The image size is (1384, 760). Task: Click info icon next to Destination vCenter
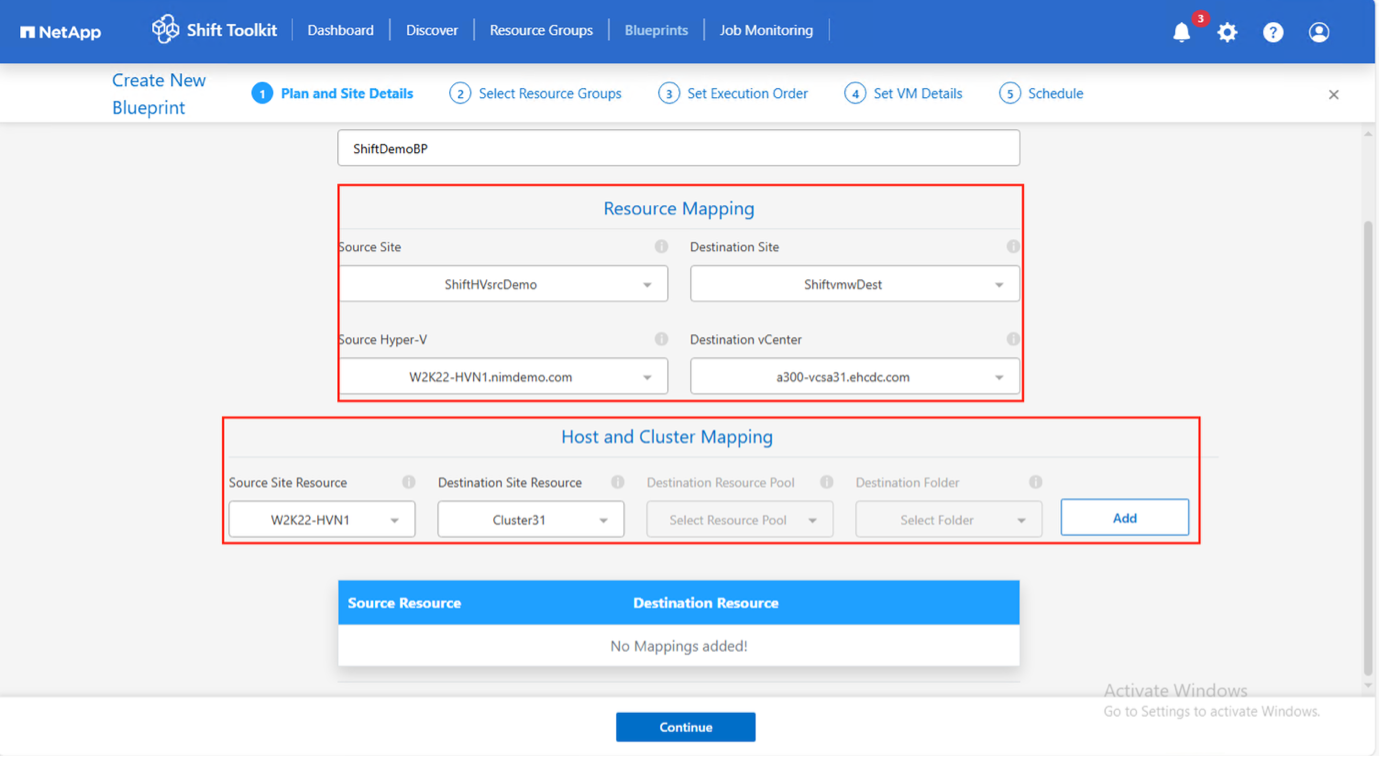tap(1013, 339)
